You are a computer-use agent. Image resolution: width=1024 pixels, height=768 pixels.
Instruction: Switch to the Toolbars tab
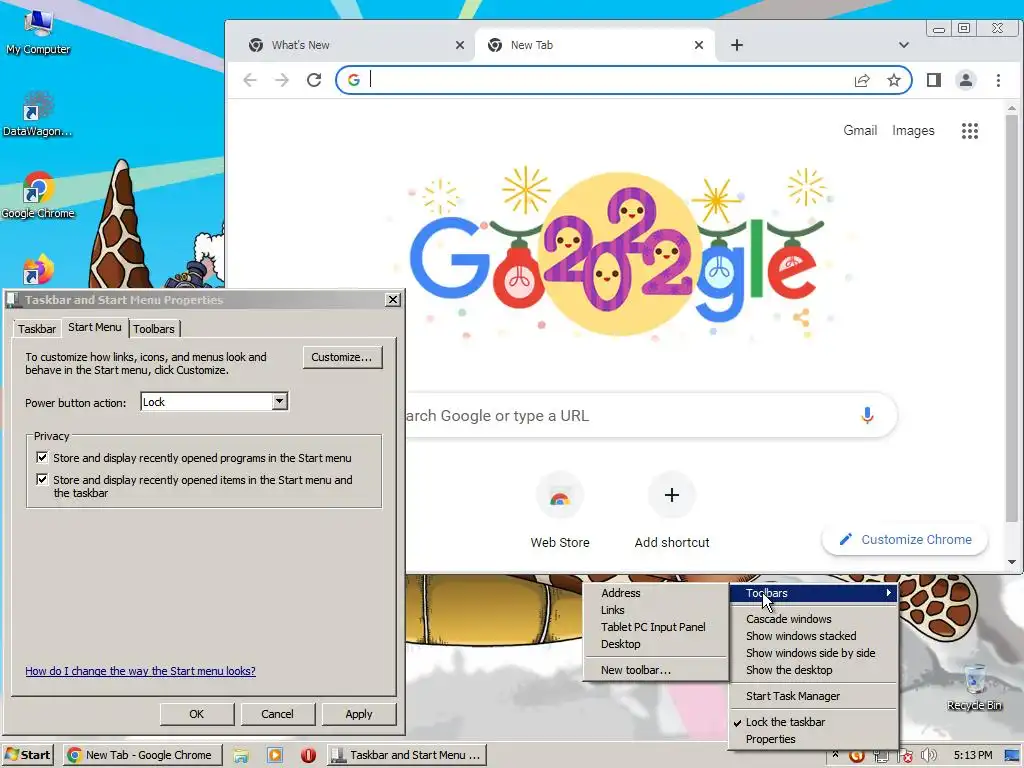click(x=154, y=328)
